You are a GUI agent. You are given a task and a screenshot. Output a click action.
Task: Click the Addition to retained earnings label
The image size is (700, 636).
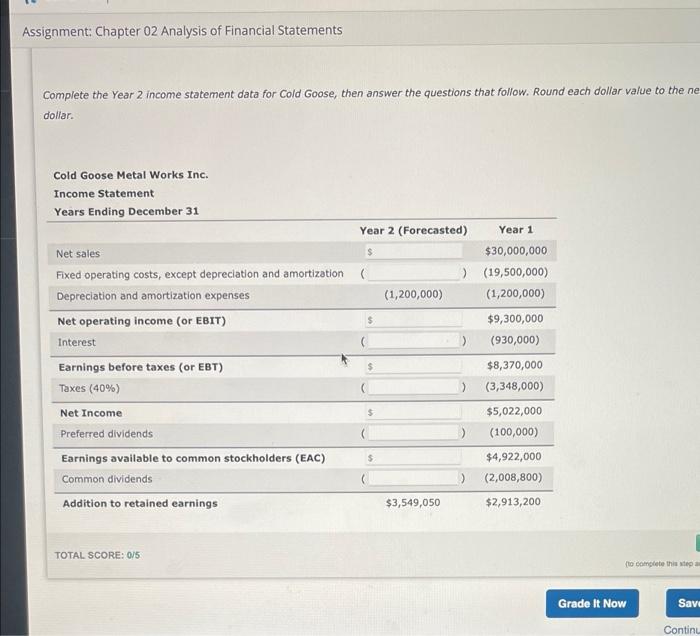(140, 503)
